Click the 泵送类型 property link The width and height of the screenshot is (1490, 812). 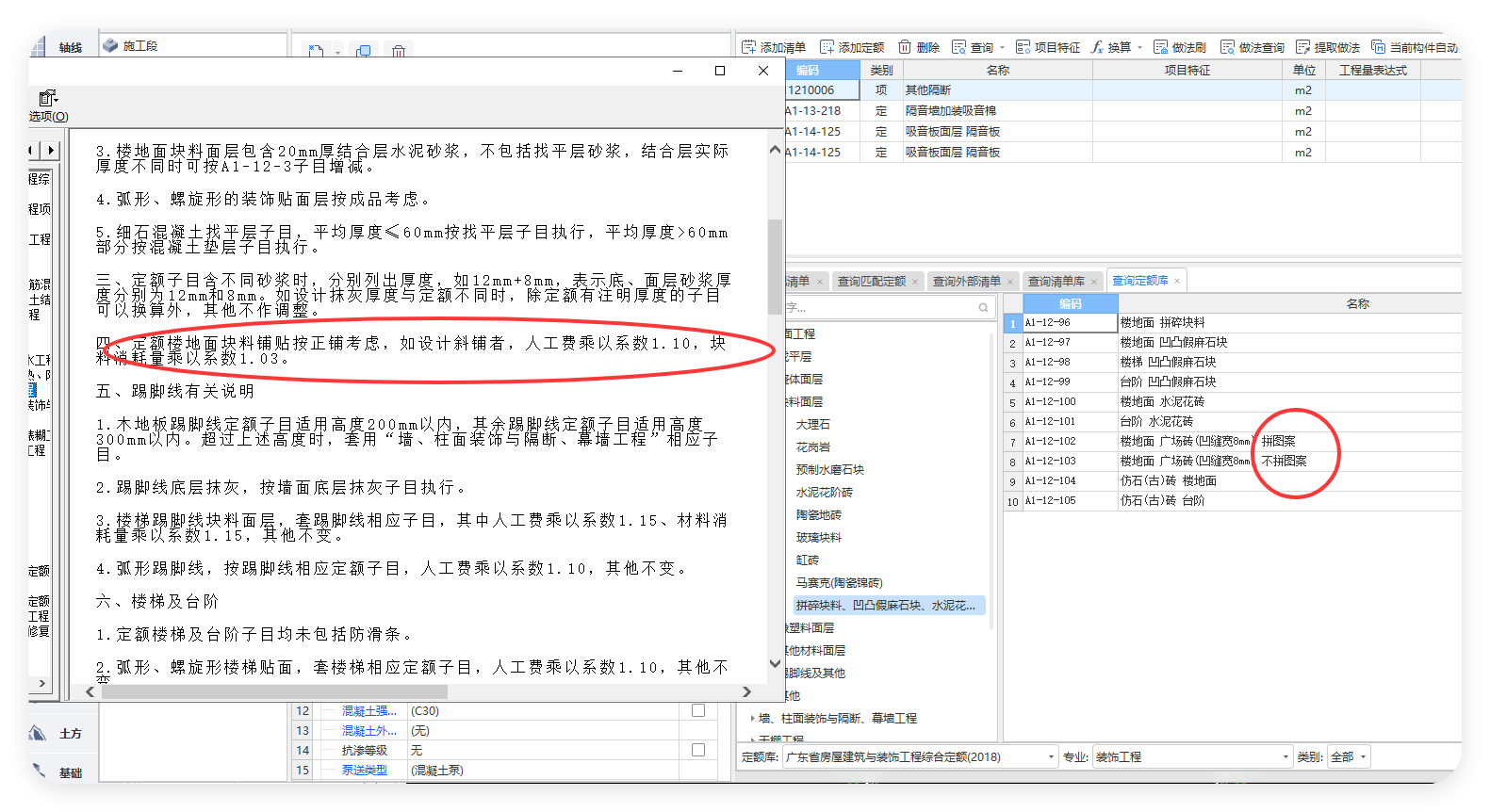[x=364, y=771]
